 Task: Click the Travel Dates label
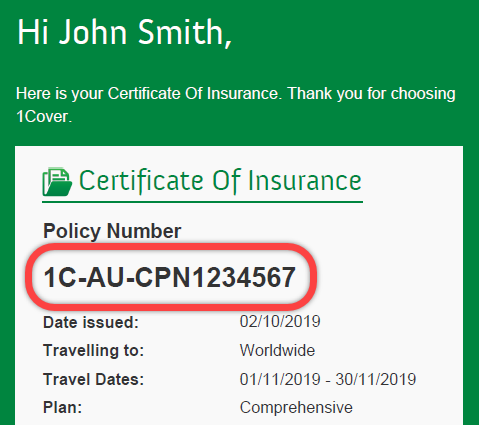[x=93, y=379]
